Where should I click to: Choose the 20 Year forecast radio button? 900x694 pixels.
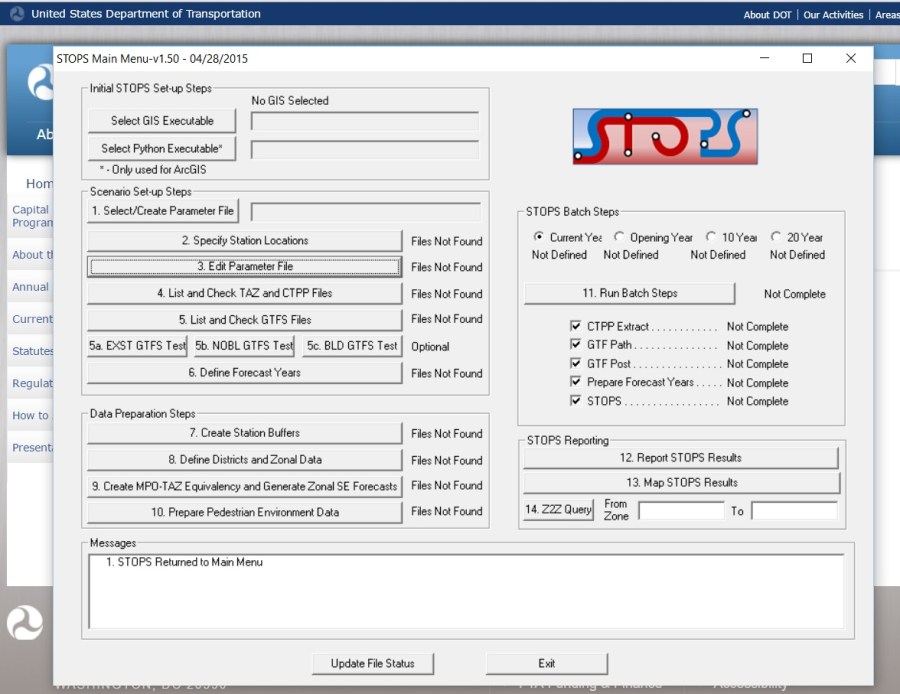(x=776, y=237)
